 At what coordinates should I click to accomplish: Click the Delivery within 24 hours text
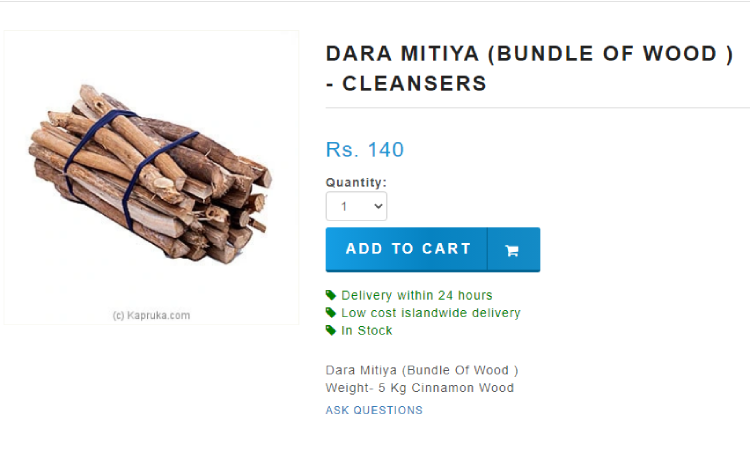[417, 295]
